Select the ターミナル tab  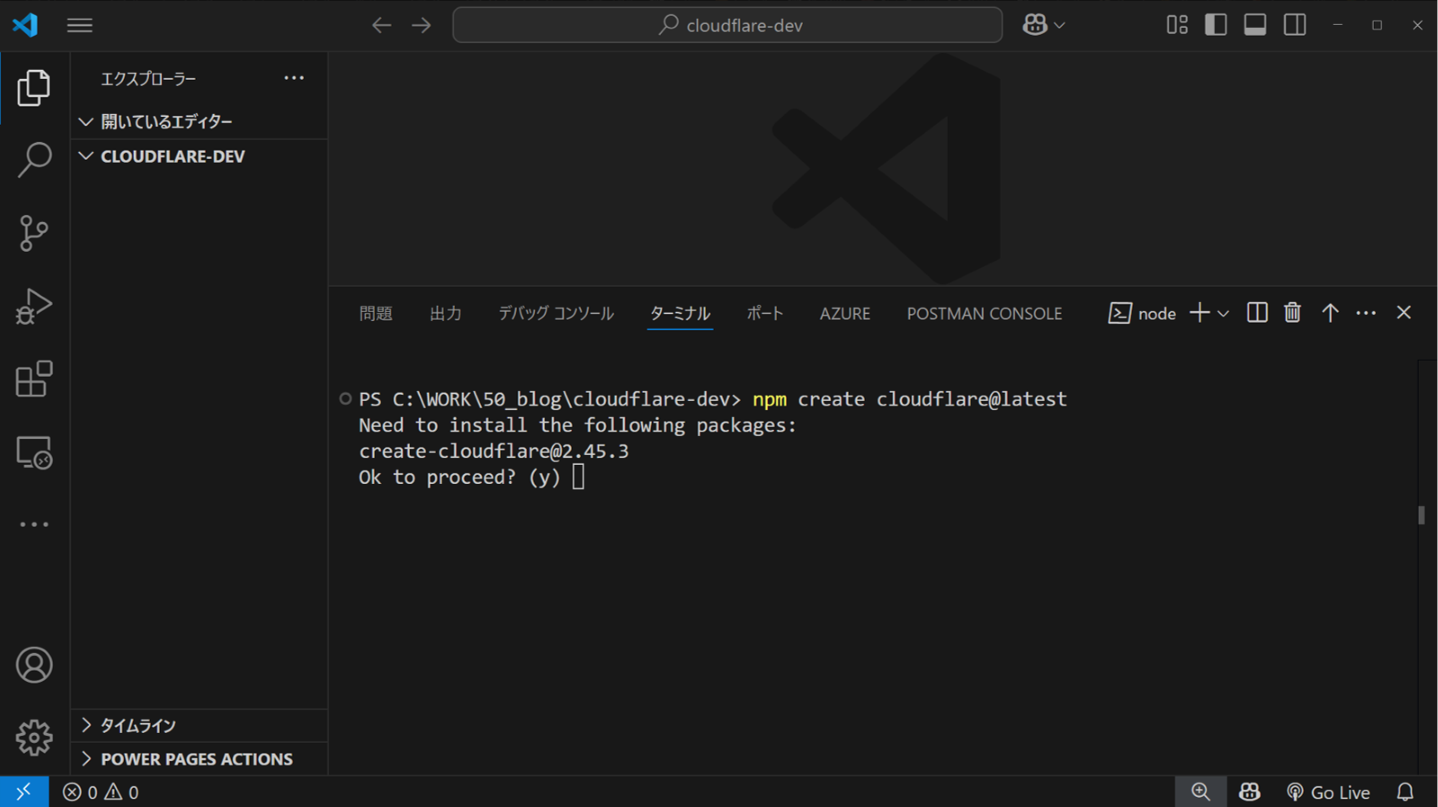pos(680,313)
